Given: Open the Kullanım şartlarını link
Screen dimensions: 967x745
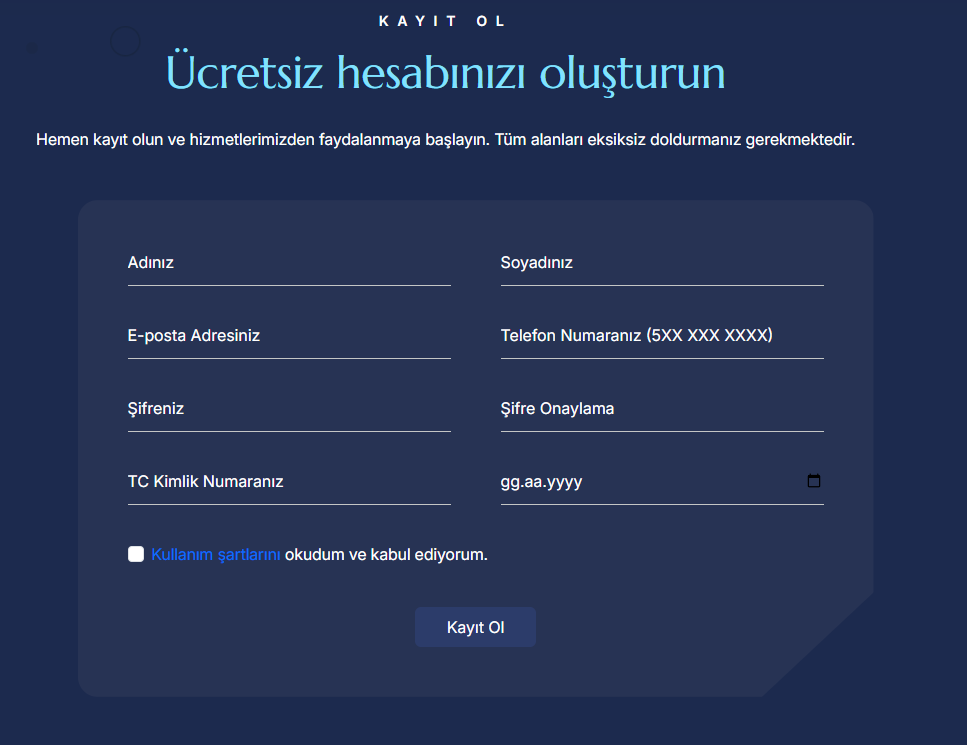Looking at the screenshot, I should (216, 554).
